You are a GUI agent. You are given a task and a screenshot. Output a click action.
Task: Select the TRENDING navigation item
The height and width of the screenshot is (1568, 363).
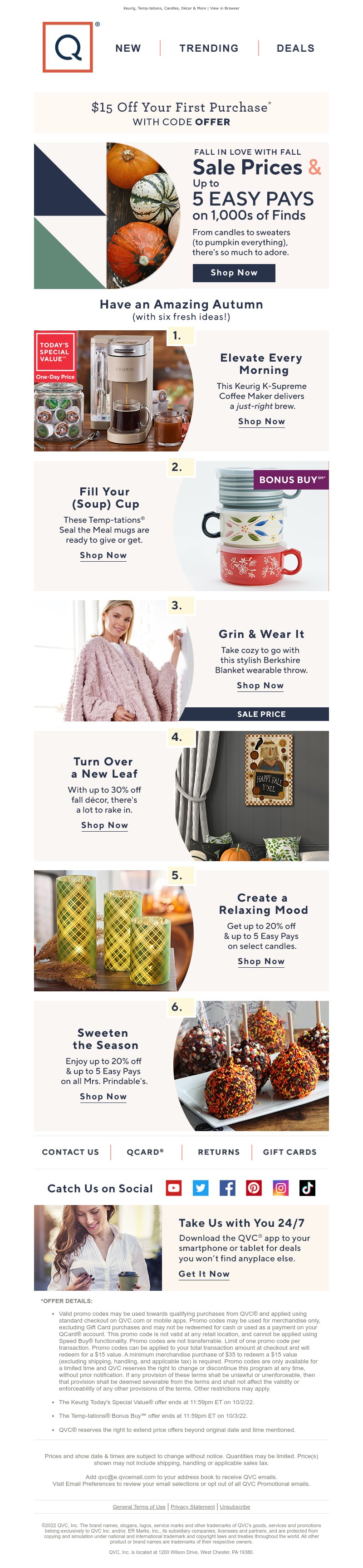209,48
